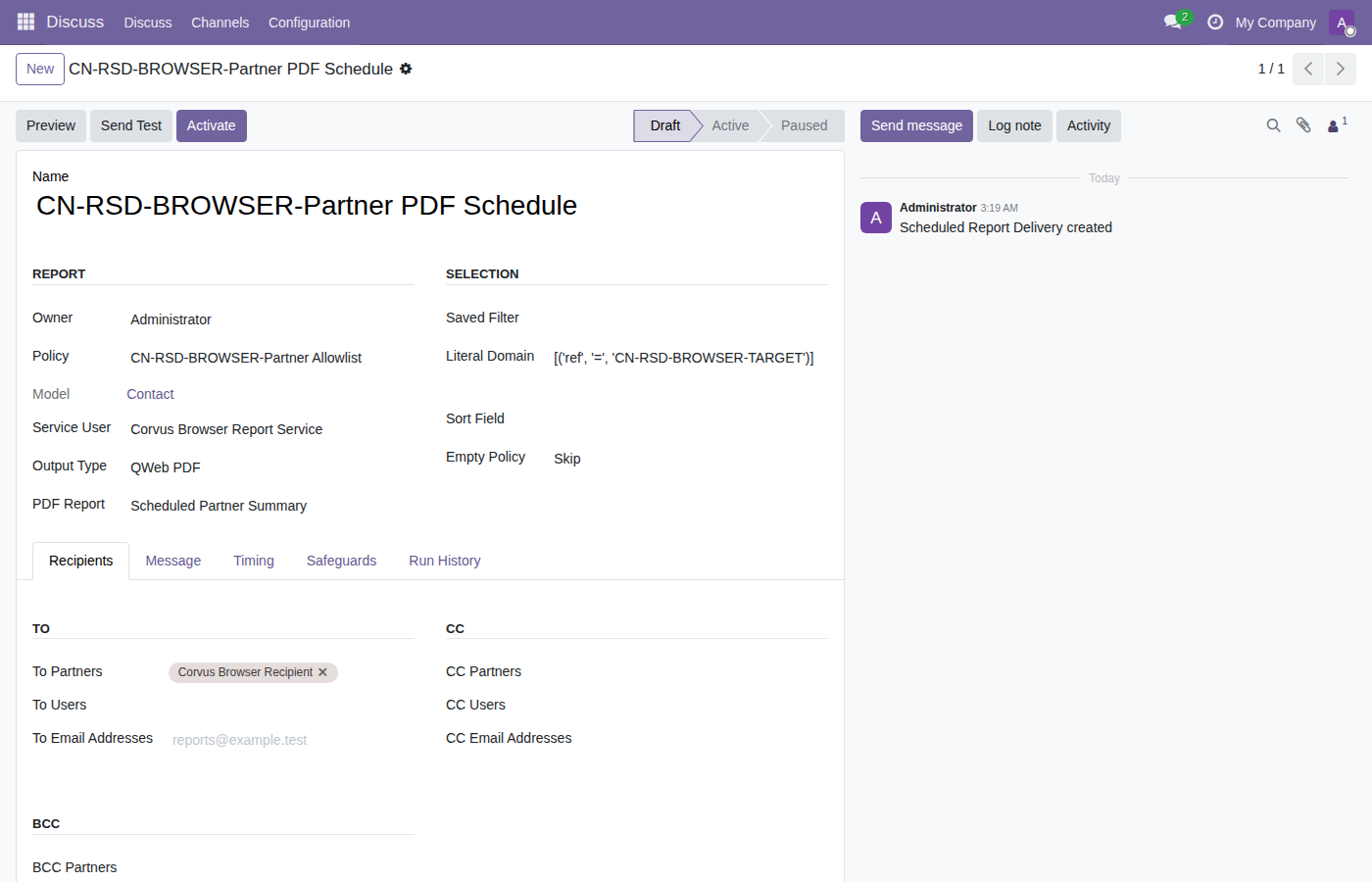The width and height of the screenshot is (1372, 882).
Task: Click the Send Test button
Action: click(131, 125)
